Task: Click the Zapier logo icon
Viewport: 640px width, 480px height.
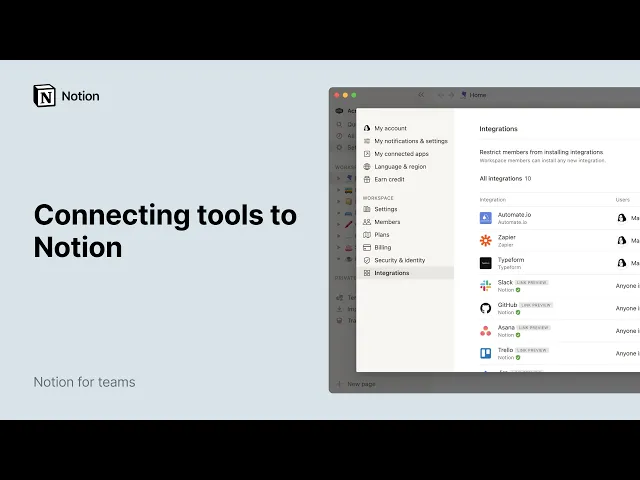Action: (485, 240)
